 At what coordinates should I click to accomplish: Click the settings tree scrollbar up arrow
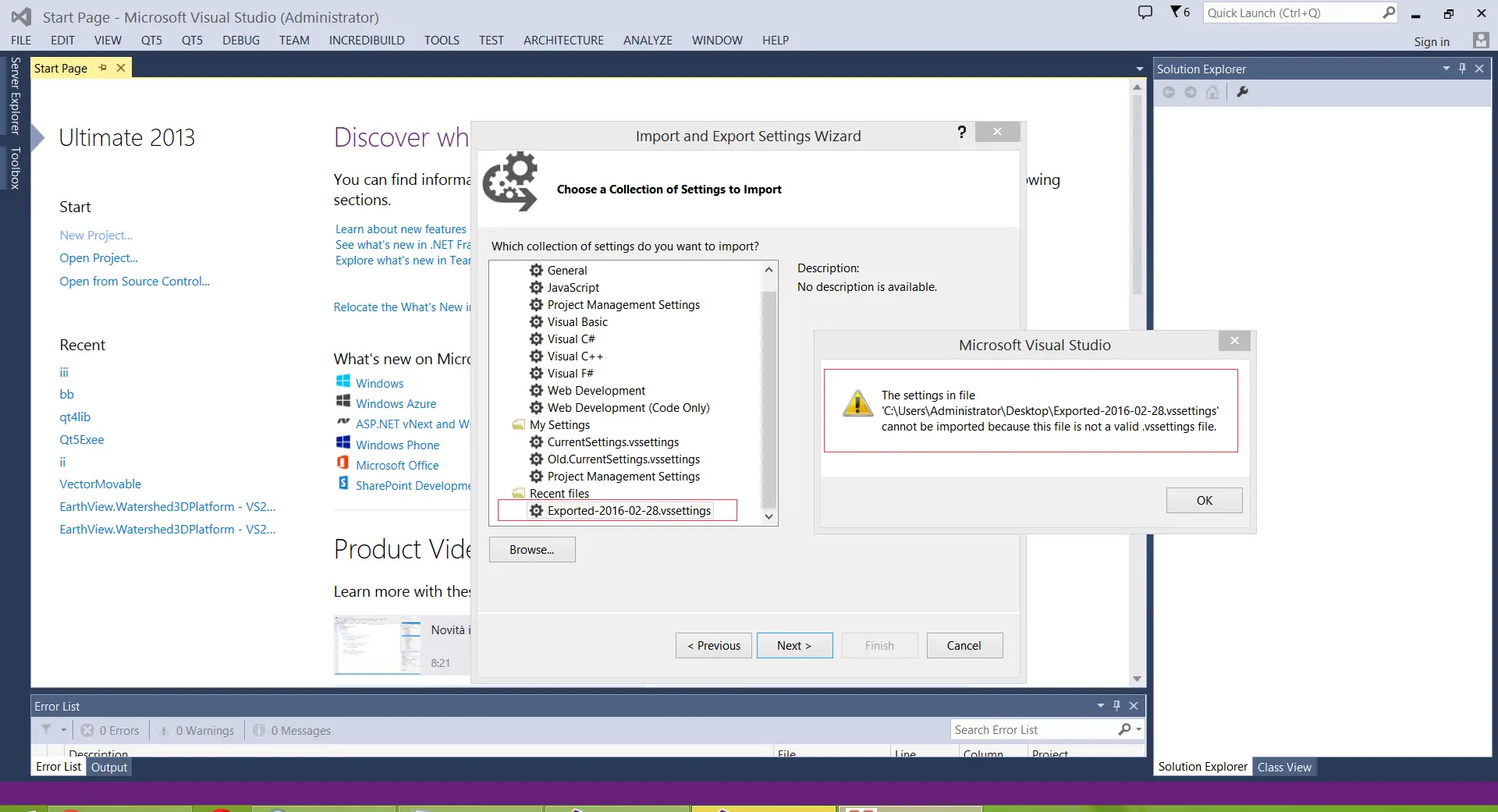pos(769,269)
